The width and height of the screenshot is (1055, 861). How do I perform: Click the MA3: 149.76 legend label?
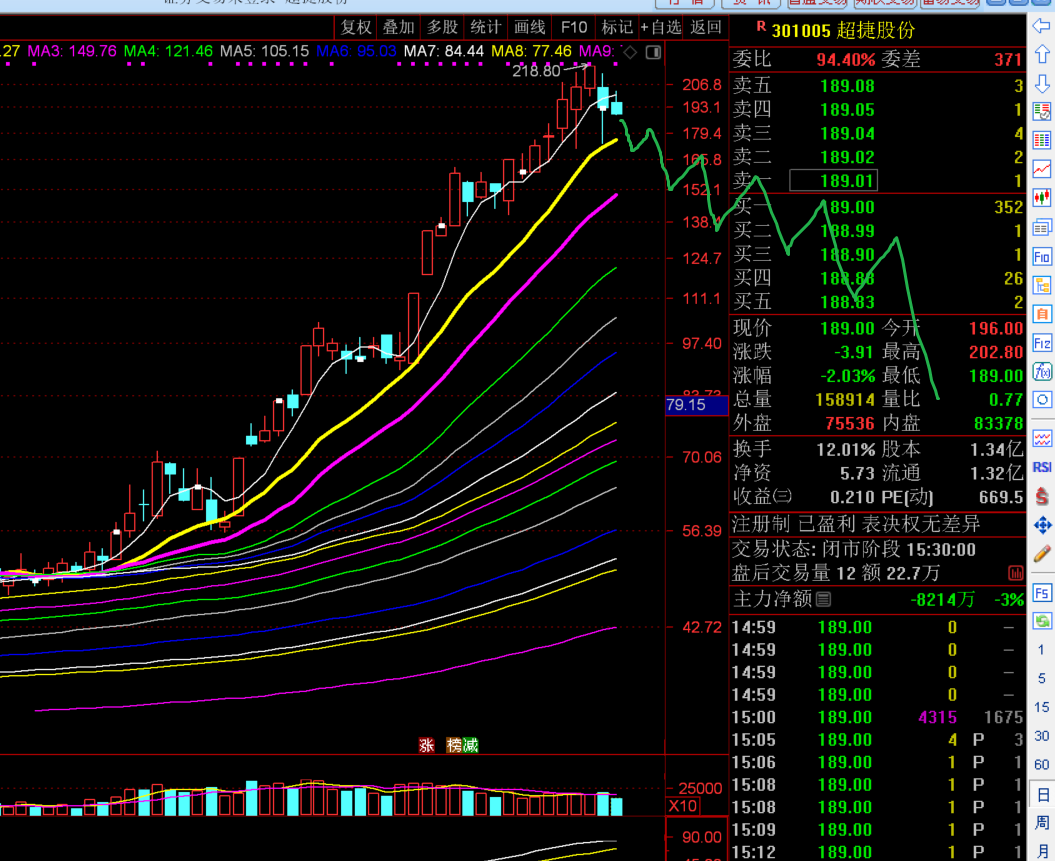72,51
